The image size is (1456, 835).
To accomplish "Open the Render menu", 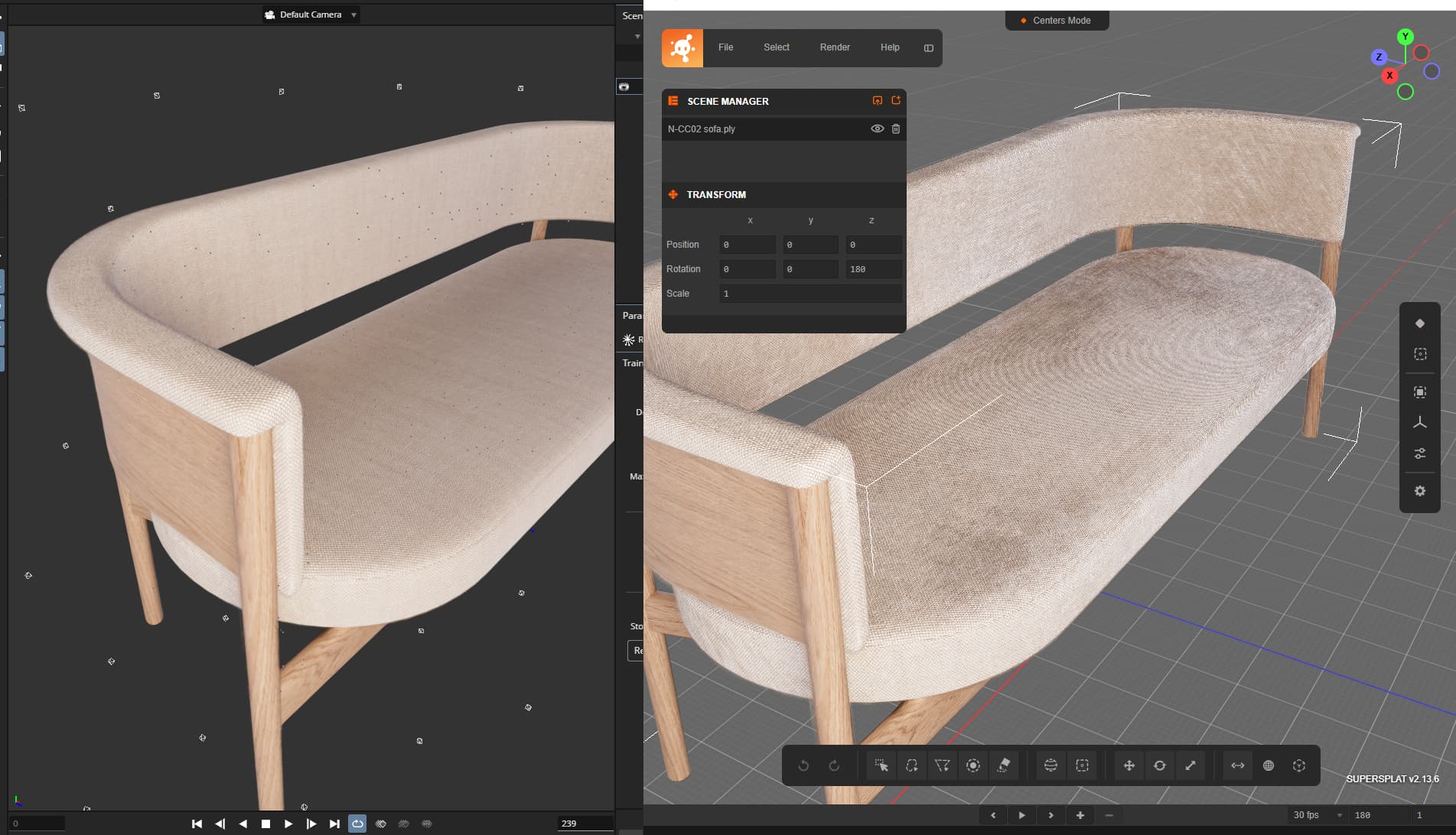I will 834,47.
